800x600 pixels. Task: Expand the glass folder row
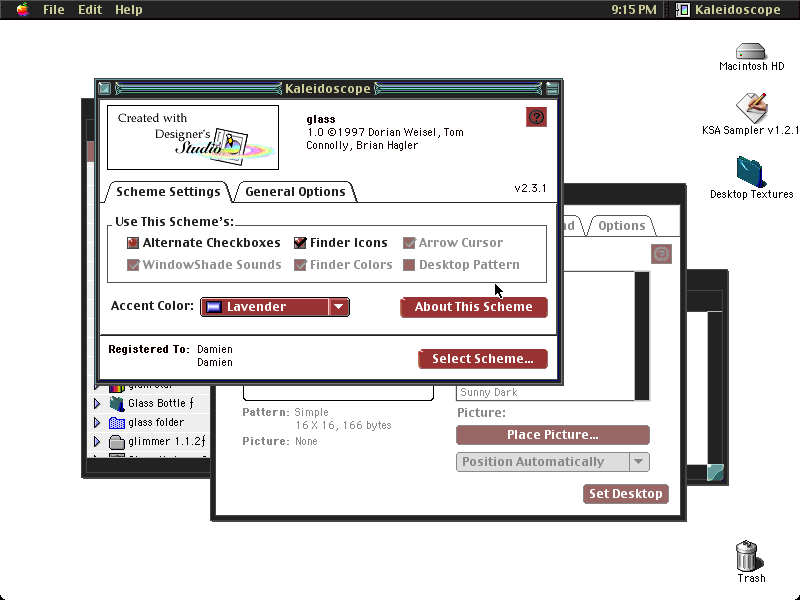tap(97, 422)
